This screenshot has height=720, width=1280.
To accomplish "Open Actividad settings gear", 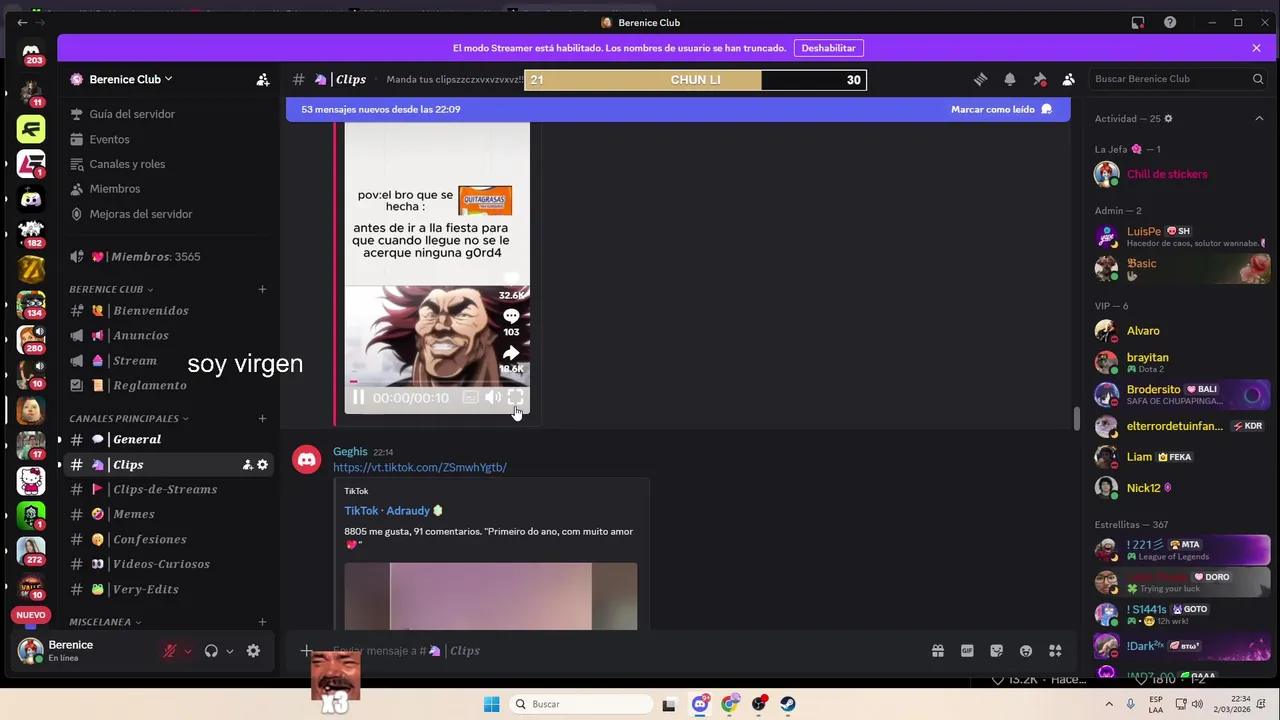I will 1168,119.
